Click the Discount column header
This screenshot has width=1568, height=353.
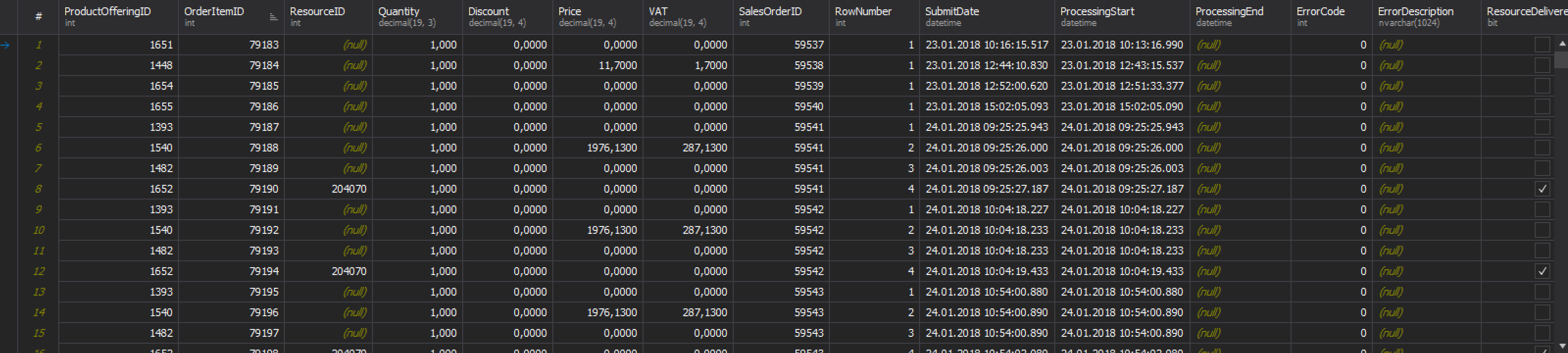coord(507,17)
